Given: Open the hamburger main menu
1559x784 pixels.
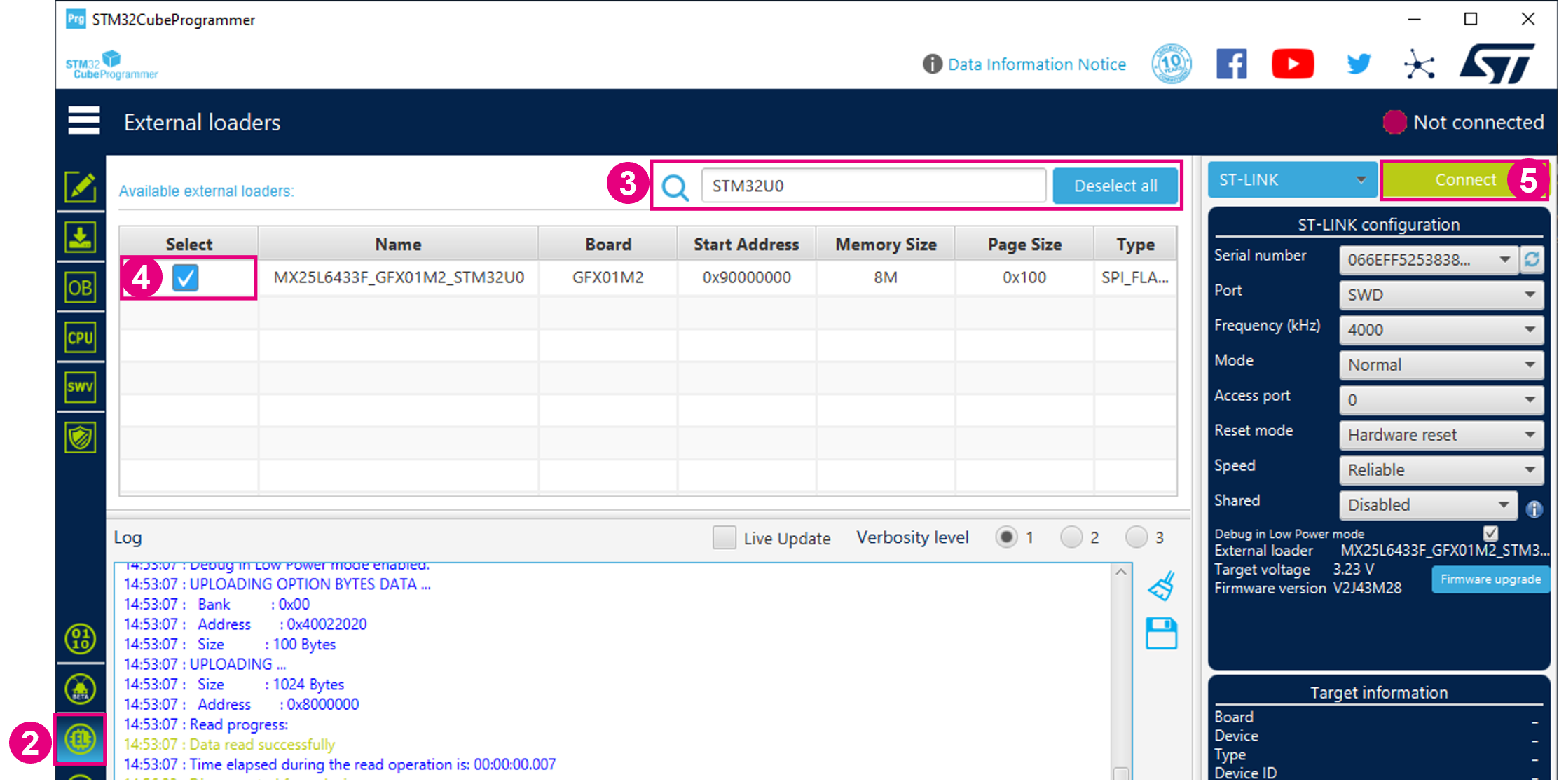Looking at the screenshot, I should click(x=84, y=121).
